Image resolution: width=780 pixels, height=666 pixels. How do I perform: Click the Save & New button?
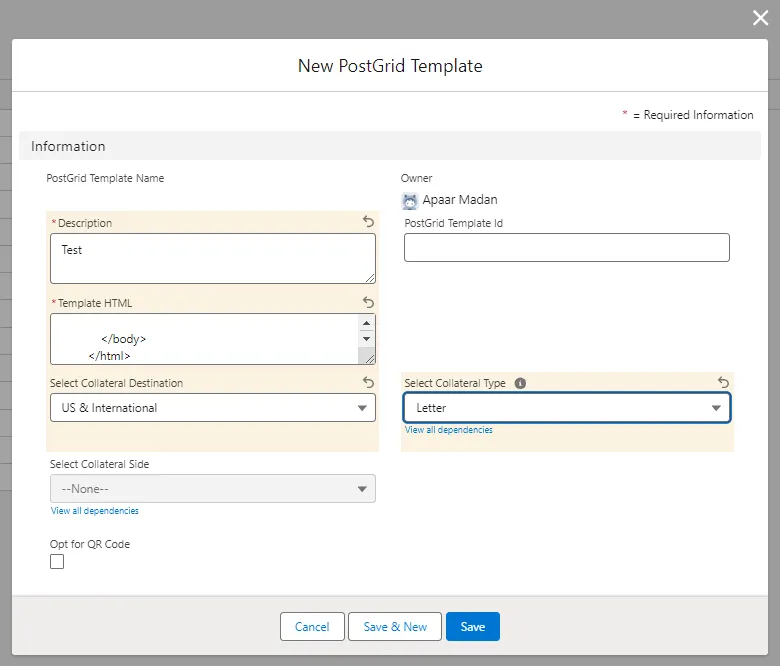point(395,627)
